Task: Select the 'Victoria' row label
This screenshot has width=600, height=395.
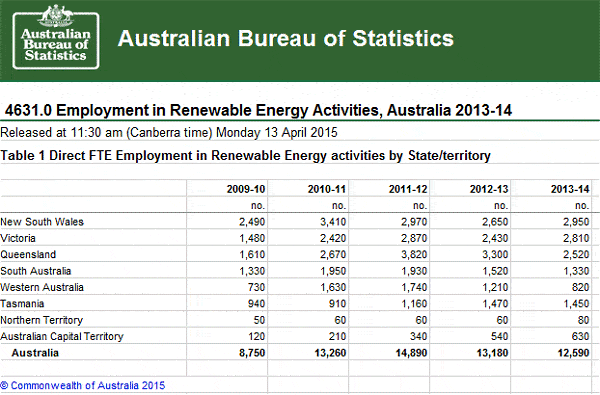Action: (18, 238)
